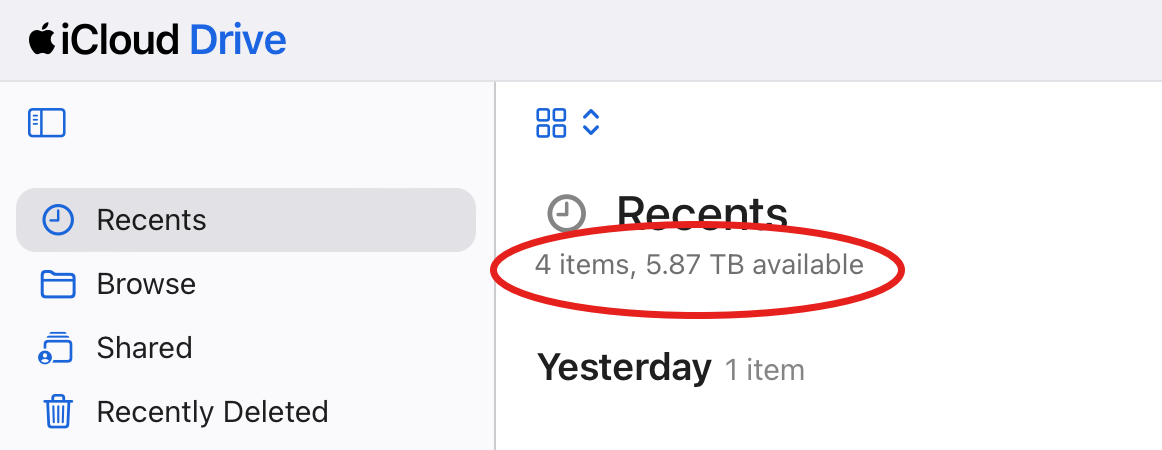
Task: Click the grid view icon
Action: [x=551, y=123]
